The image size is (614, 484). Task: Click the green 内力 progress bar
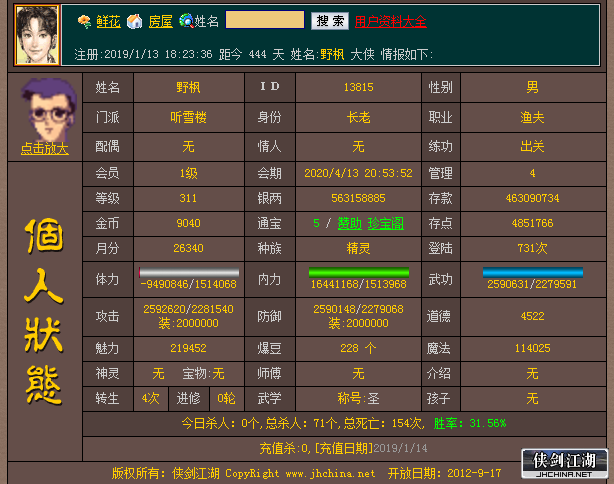359,273
